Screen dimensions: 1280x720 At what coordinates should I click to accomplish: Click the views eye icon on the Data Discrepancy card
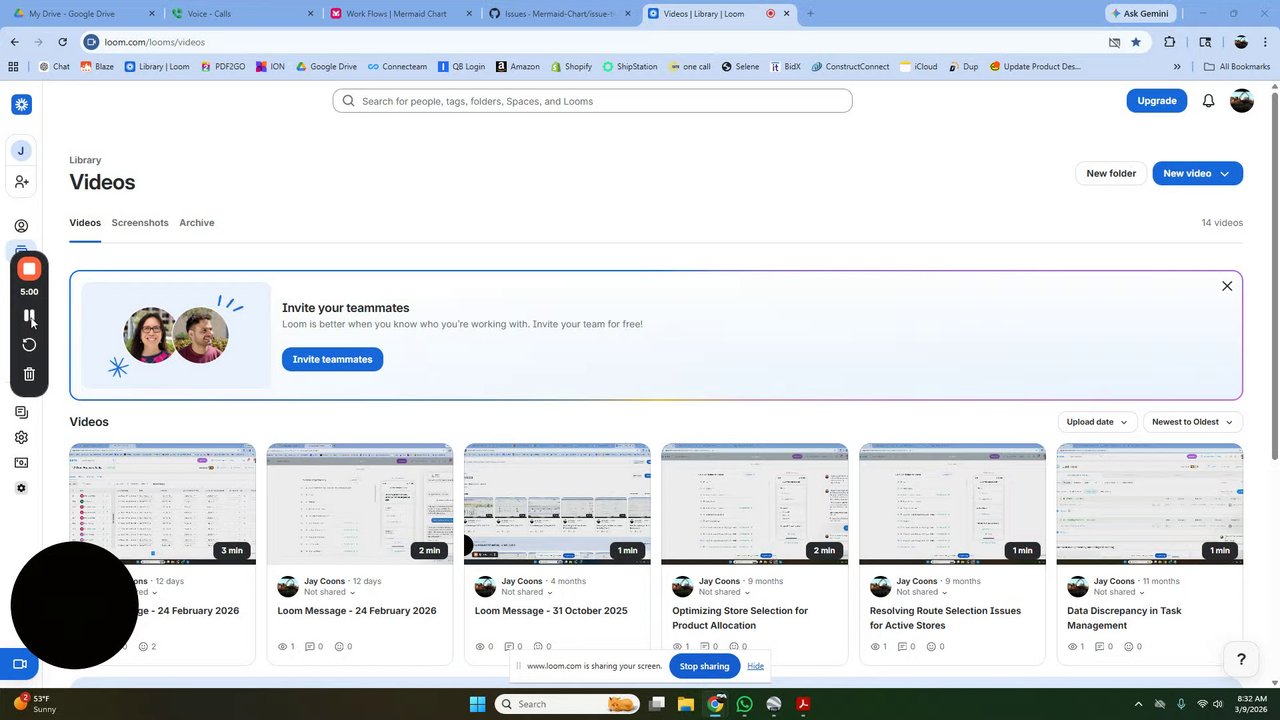tap(1074, 647)
